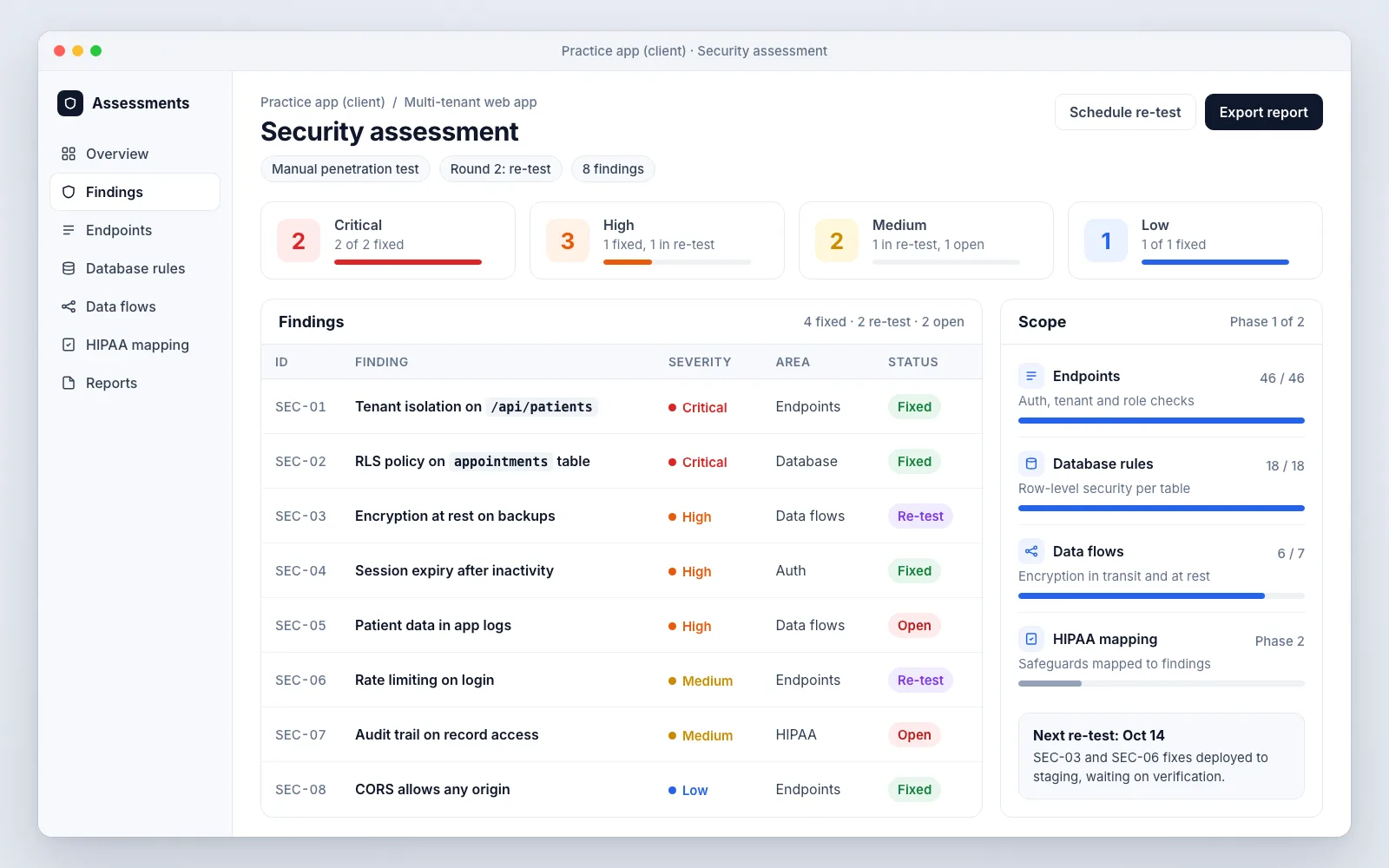Image resolution: width=1389 pixels, height=868 pixels.
Task: Click the Next re-test: Oct 14 notice
Action: [1162, 756]
